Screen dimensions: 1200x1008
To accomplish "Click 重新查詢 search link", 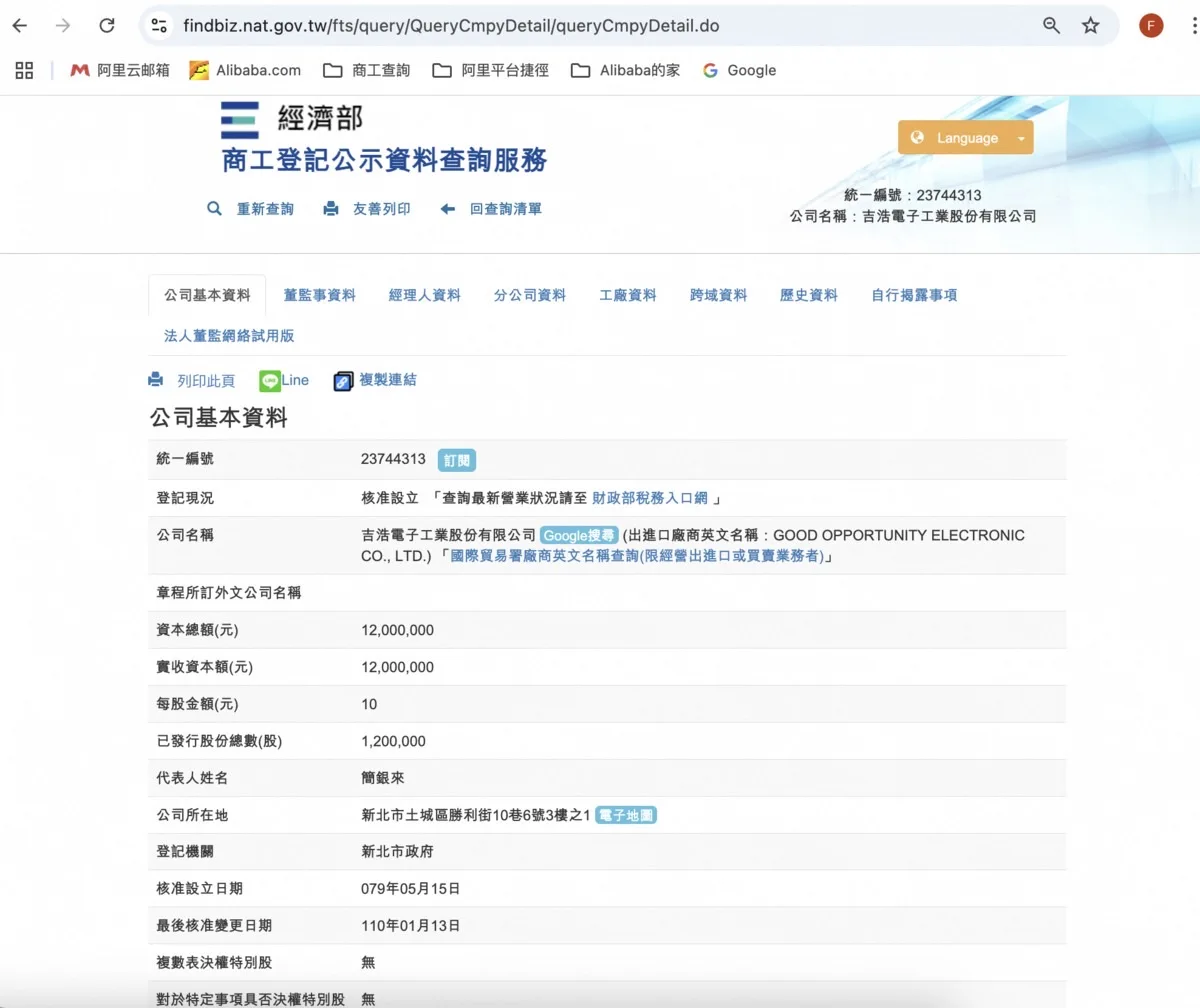I will [265, 209].
